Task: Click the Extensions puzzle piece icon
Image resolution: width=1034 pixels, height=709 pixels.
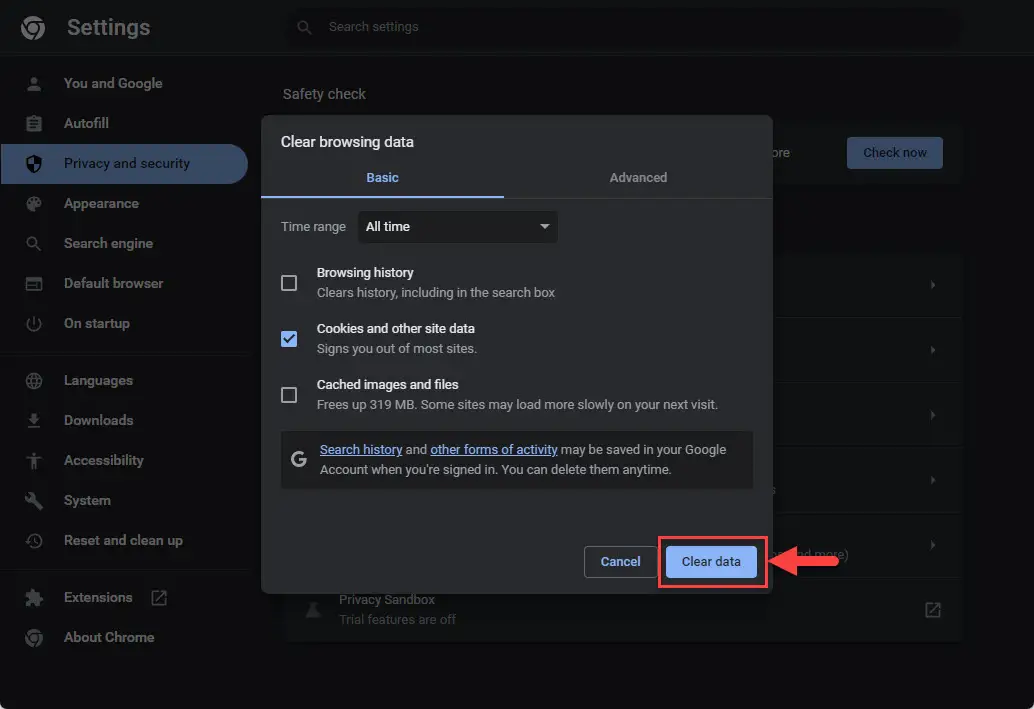Action: (34, 598)
